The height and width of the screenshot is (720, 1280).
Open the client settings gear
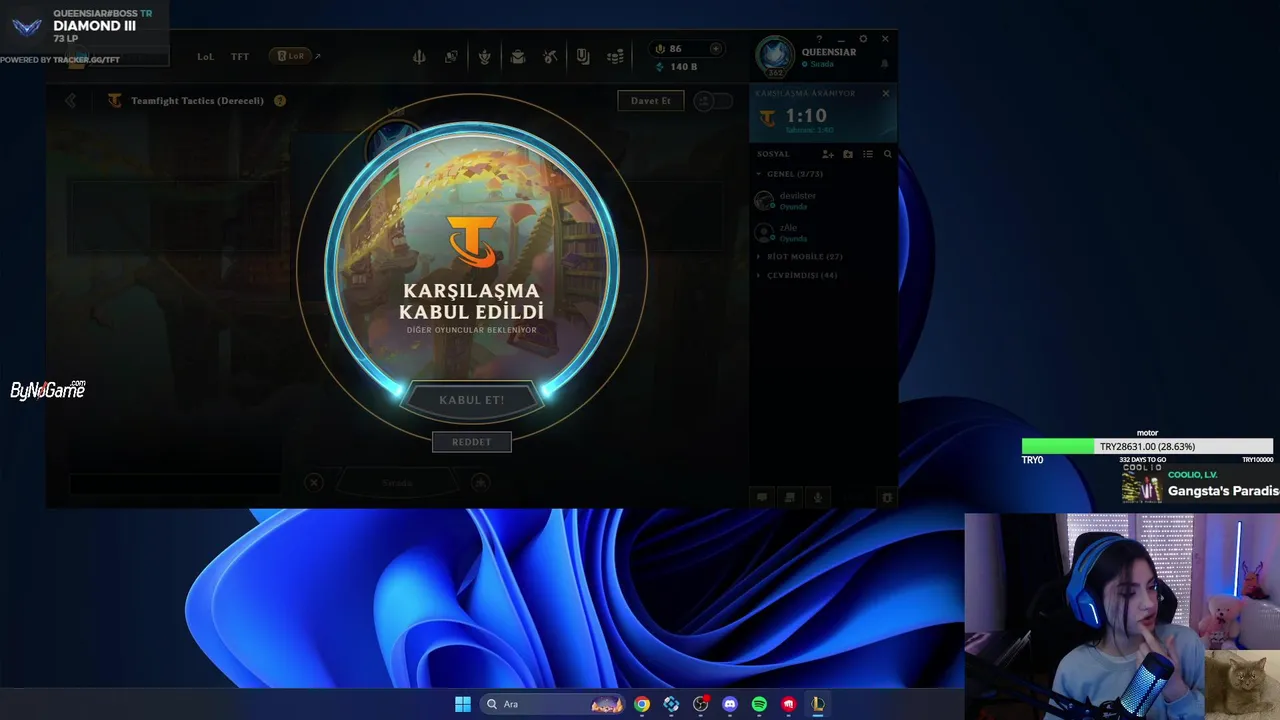click(863, 39)
